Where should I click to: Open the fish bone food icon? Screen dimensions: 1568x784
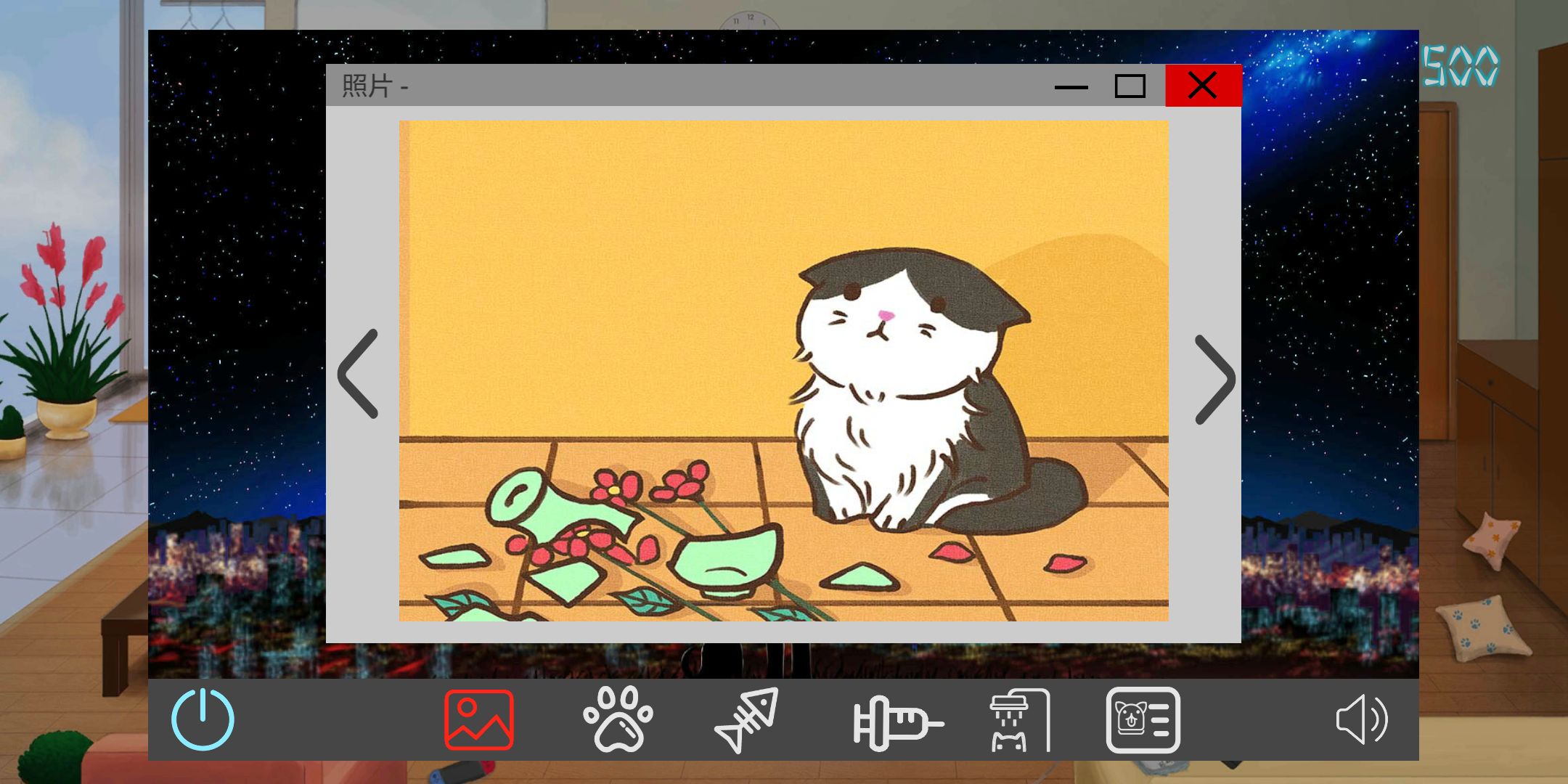pos(747,719)
